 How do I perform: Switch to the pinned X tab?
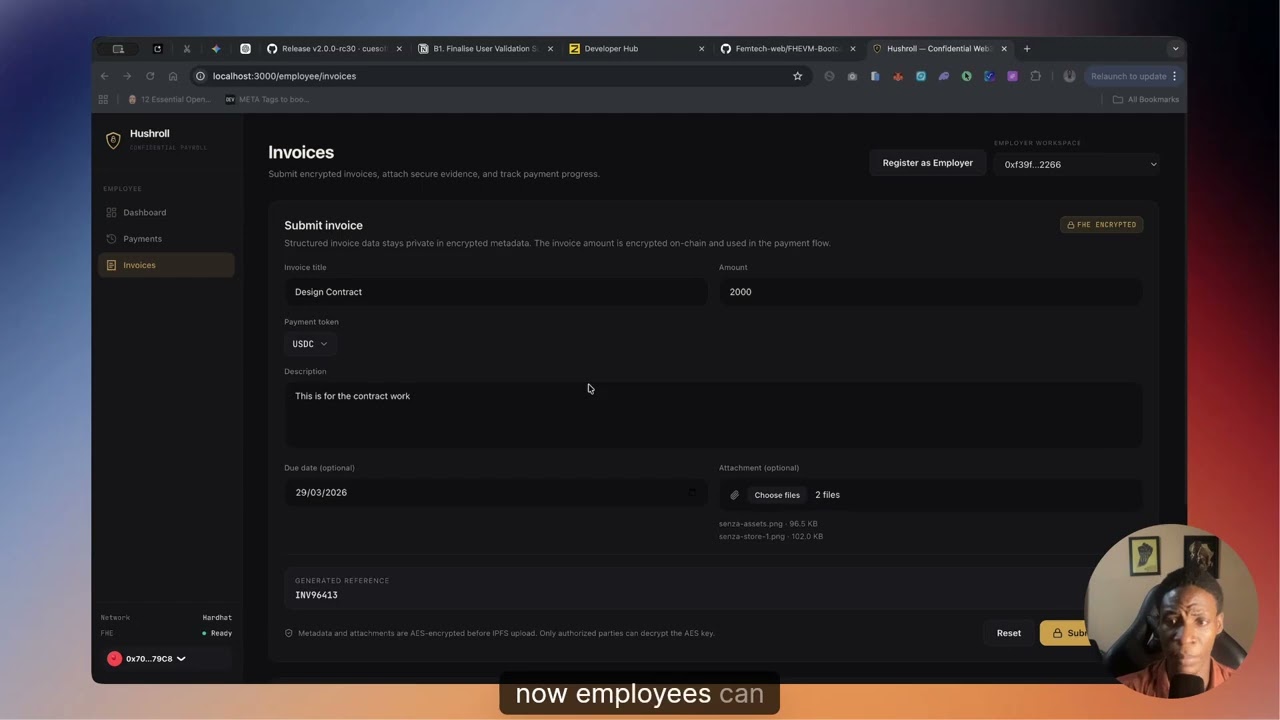click(x=186, y=48)
